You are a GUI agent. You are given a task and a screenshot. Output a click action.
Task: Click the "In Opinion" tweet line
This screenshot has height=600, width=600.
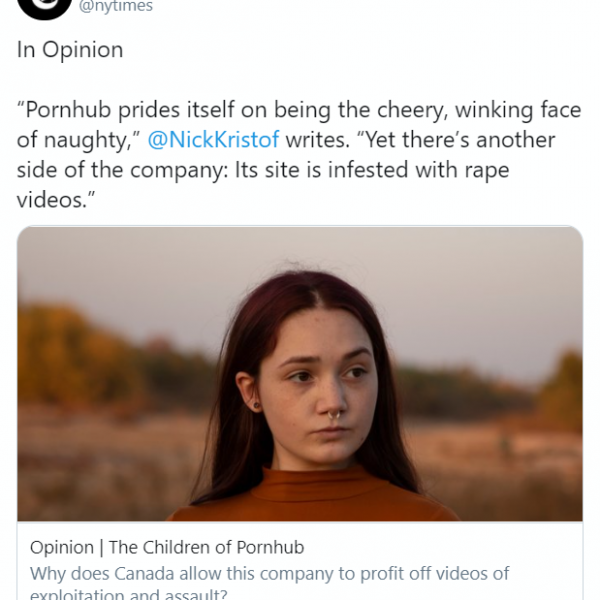click(69, 50)
